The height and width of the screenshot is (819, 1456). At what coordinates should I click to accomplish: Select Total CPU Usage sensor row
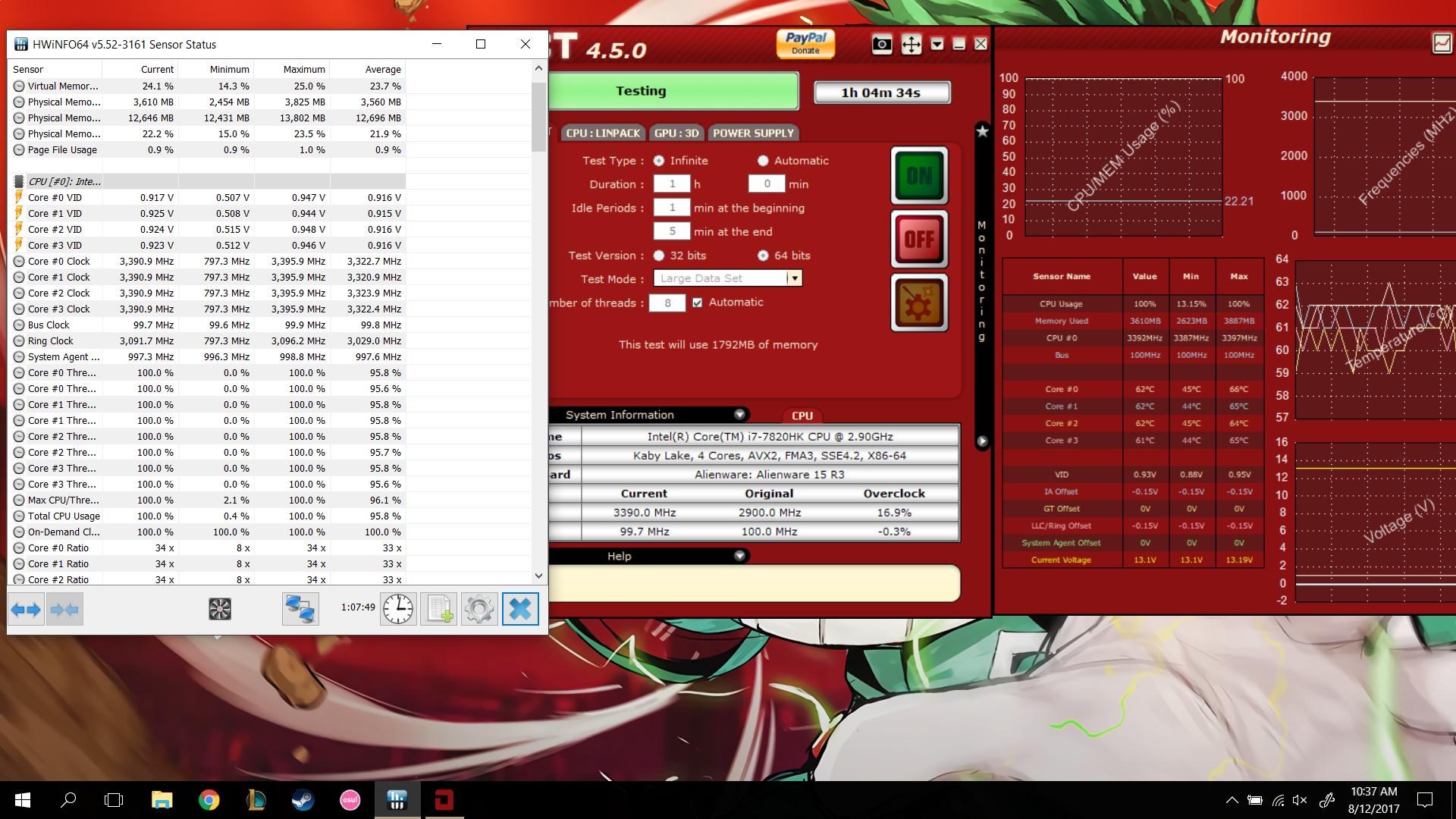[207, 516]
